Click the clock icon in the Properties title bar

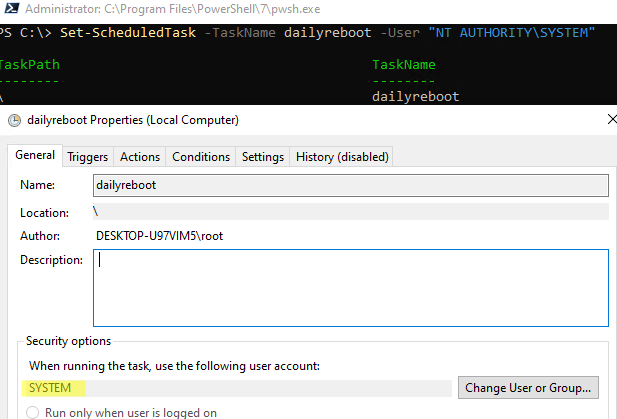pyautogui.click(x=13, y=120)
